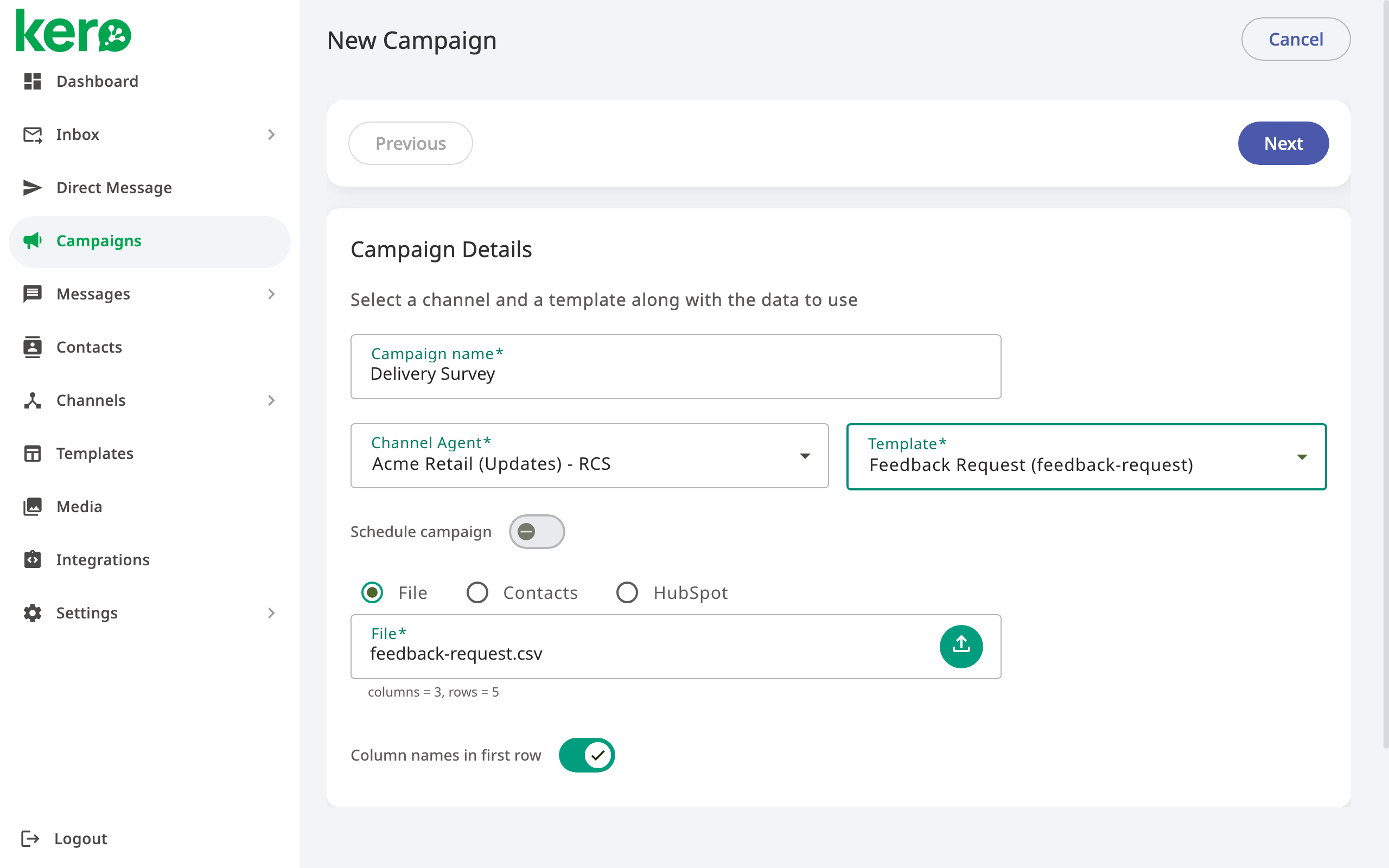Expand the Inbox submenu chevron

pyautogui.click(x=271, y=135)
